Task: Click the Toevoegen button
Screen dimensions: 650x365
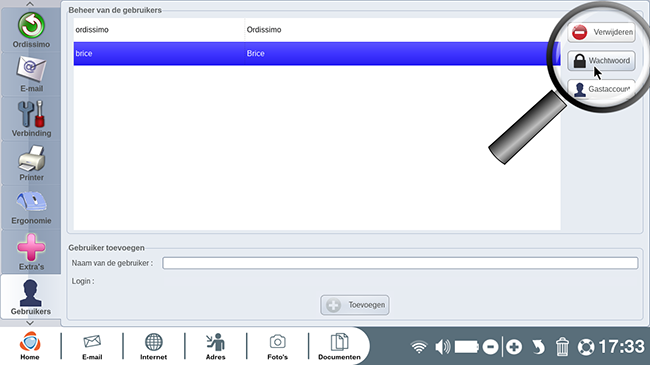Action: (x=355, y=305)
